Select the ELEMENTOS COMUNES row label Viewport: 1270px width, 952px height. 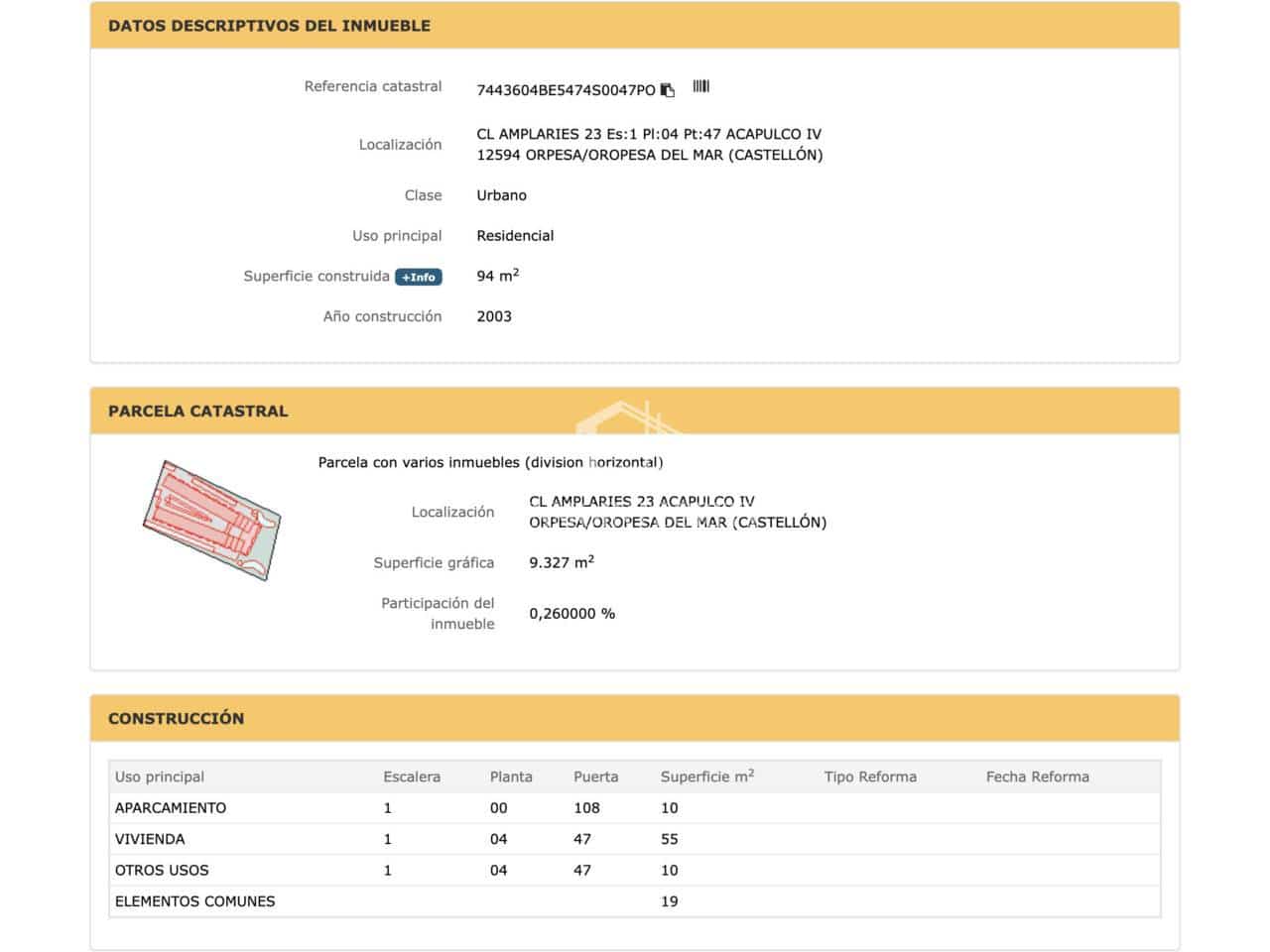point(195,901)
